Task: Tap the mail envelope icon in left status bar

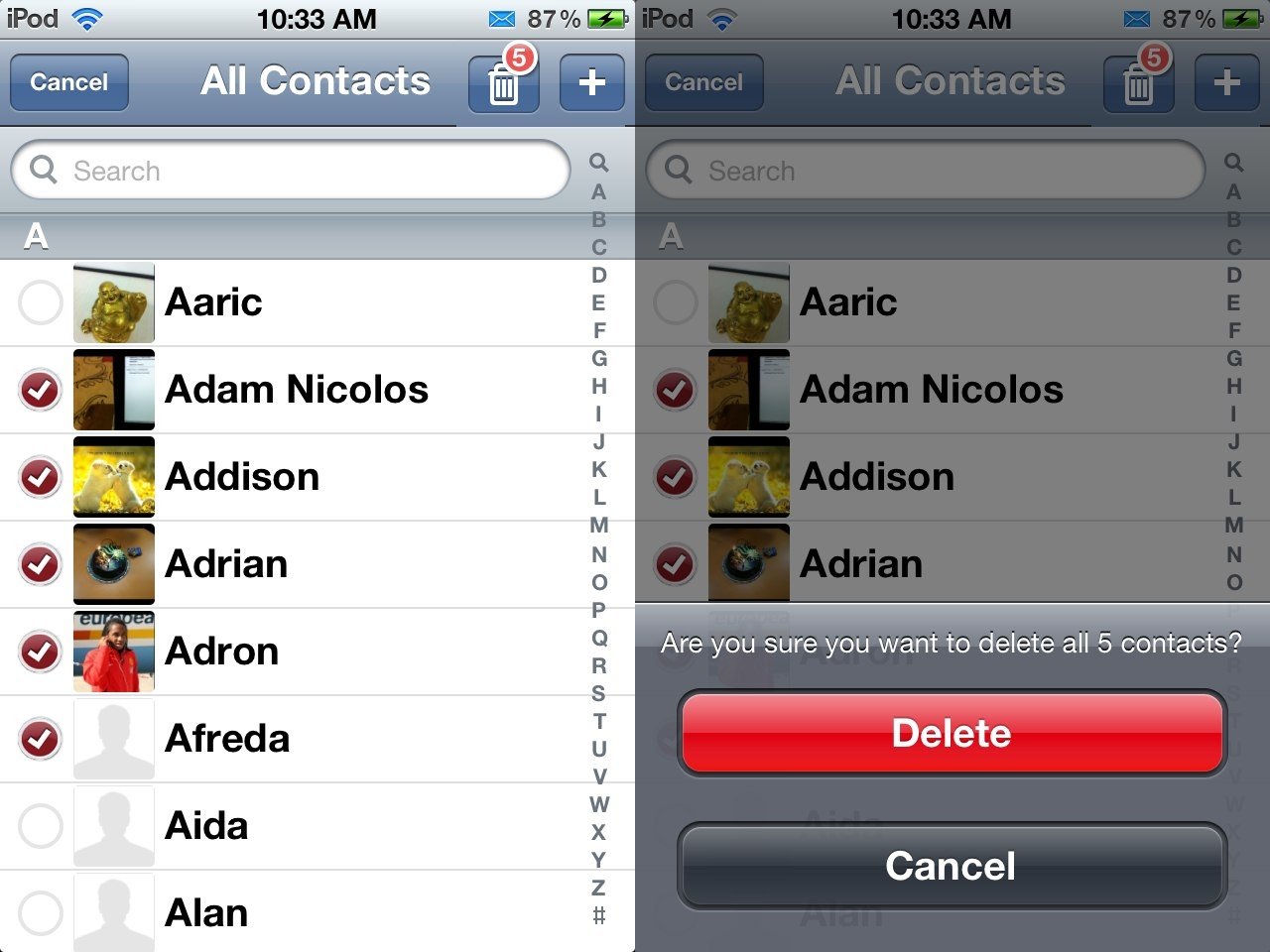Action: 502,19
